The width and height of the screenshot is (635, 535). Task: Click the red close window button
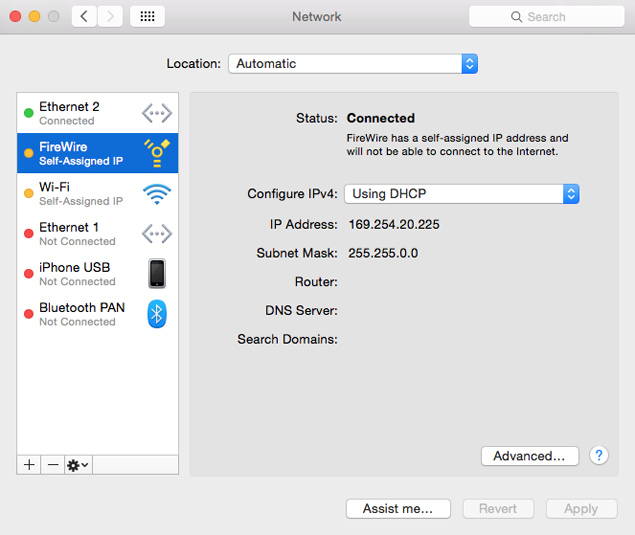[x=15, y=16]
